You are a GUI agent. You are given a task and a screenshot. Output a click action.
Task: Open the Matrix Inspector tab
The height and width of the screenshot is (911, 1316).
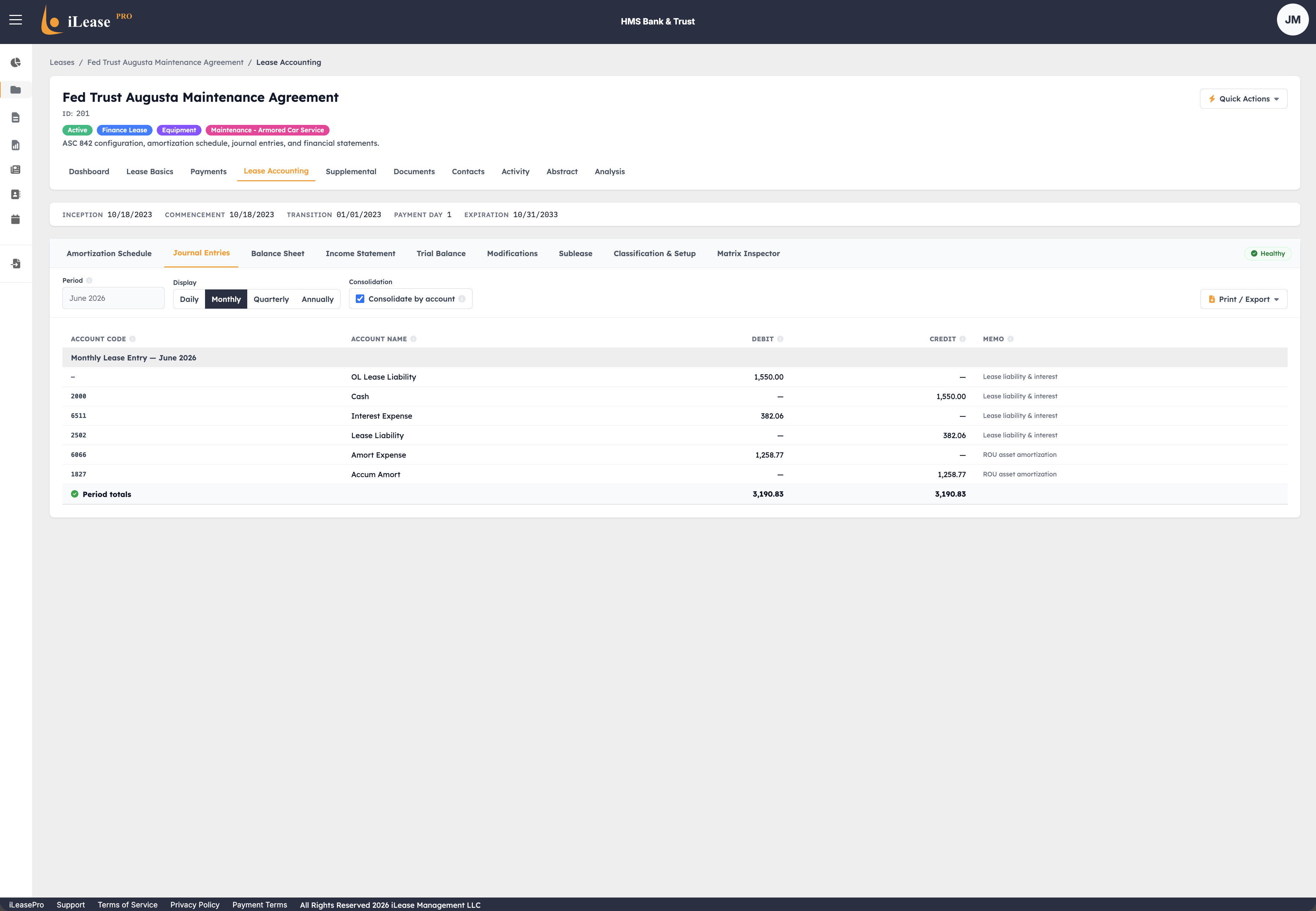pos(748,254)
